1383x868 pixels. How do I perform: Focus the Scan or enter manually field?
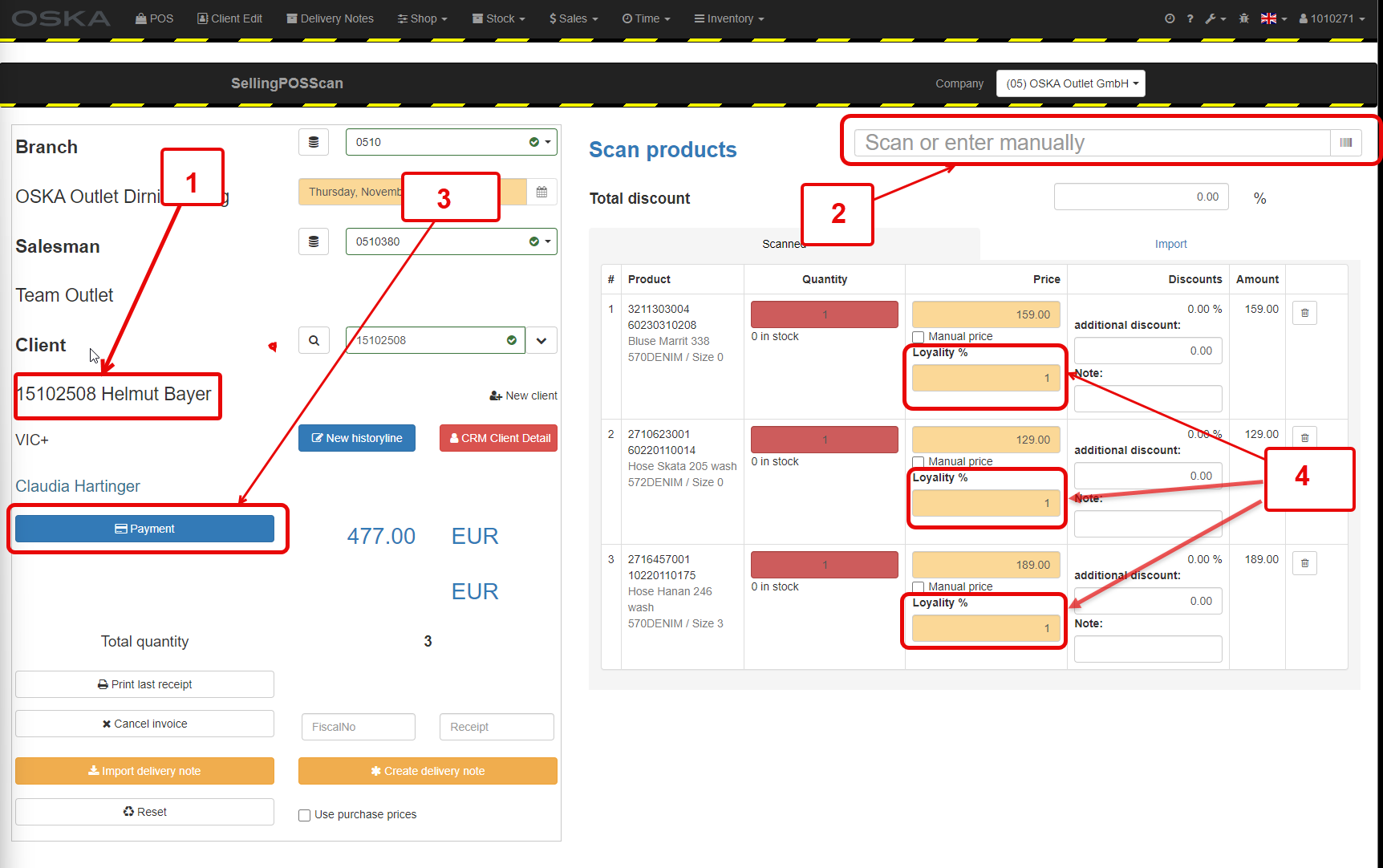click(1092, 143)
